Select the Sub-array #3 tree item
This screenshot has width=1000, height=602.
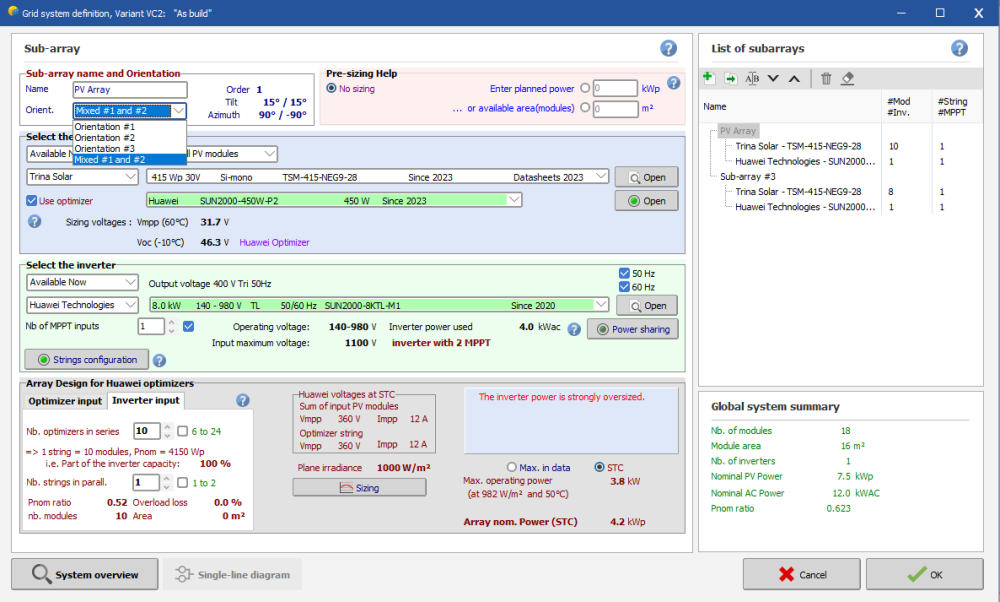pyautogui.click(x=749, y=176)
